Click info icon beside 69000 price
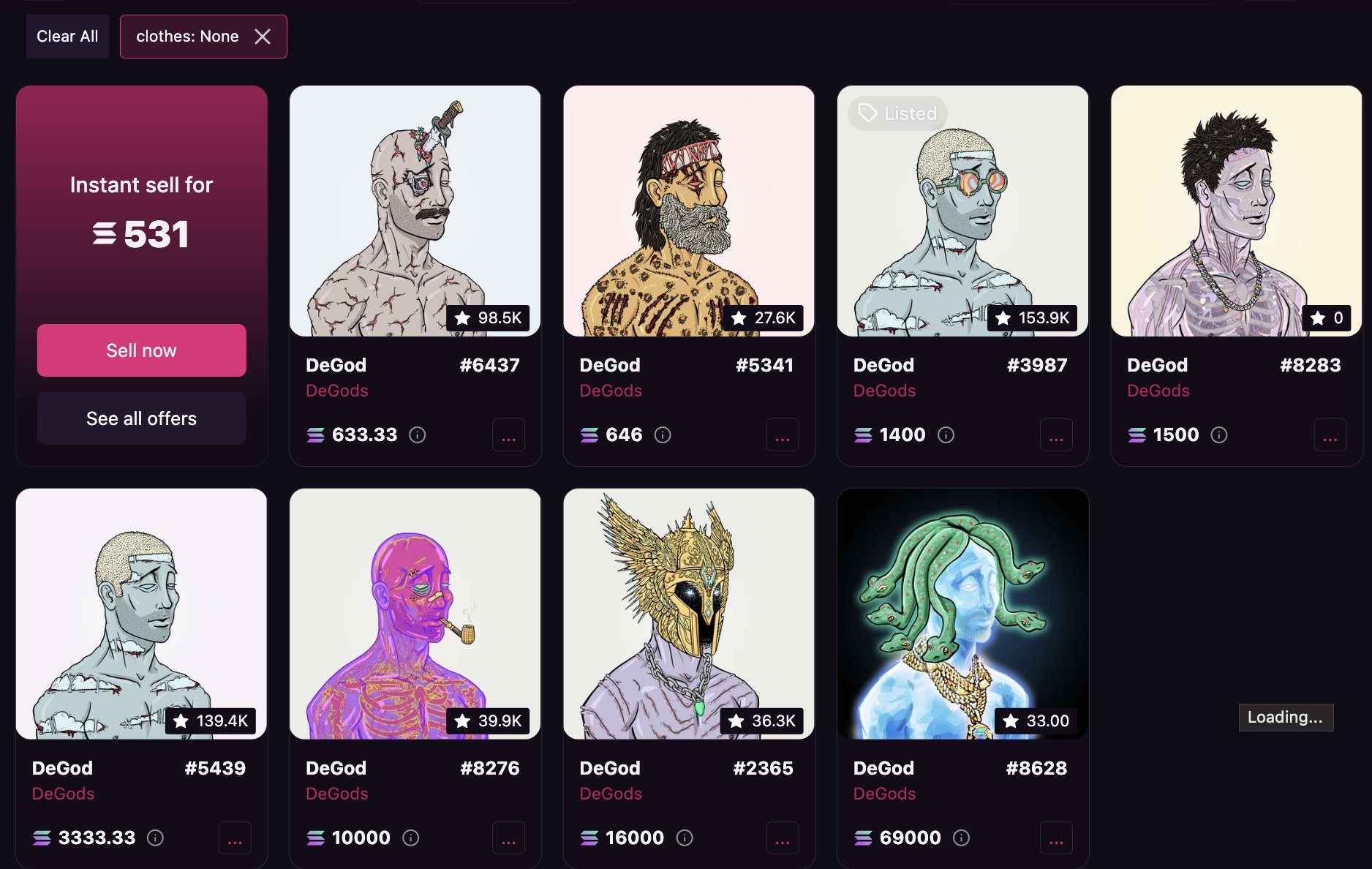 (x=962, y=838)
